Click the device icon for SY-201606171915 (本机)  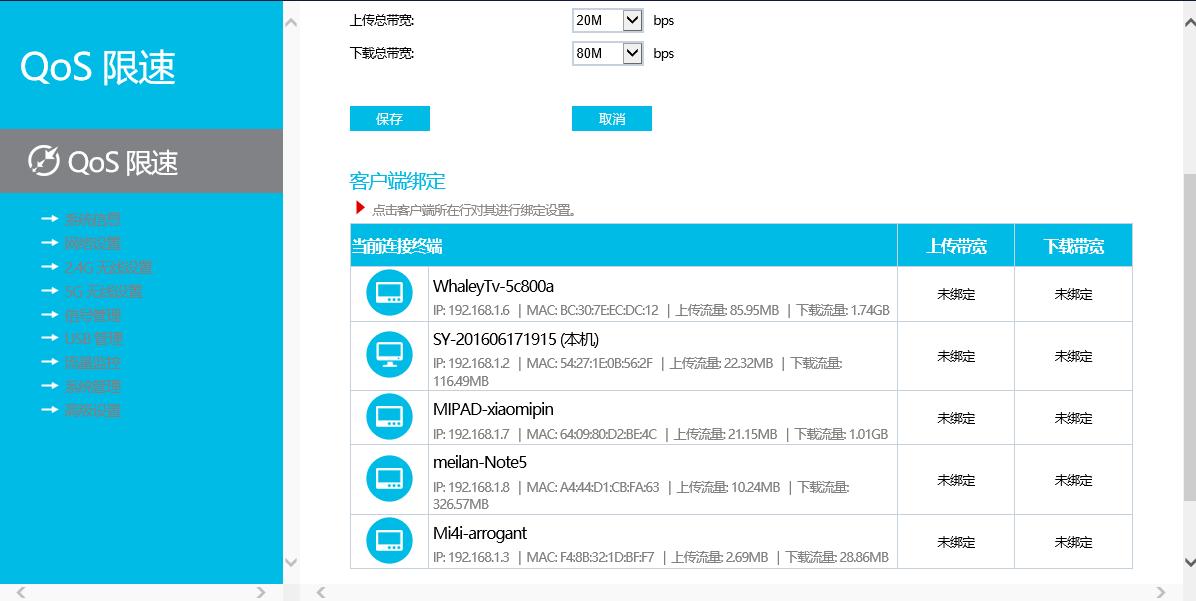coord(388,355)
